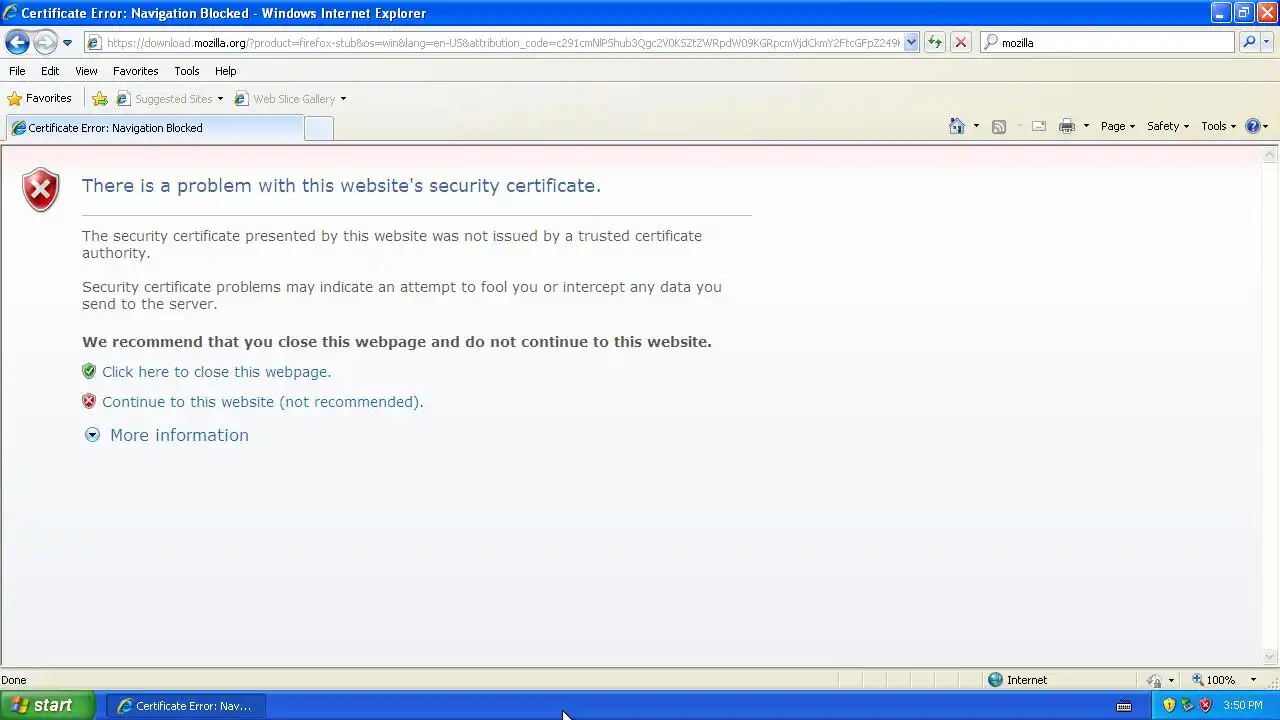Open the Page command menu
The image size is (1280, 720).
coord(1117,126)
